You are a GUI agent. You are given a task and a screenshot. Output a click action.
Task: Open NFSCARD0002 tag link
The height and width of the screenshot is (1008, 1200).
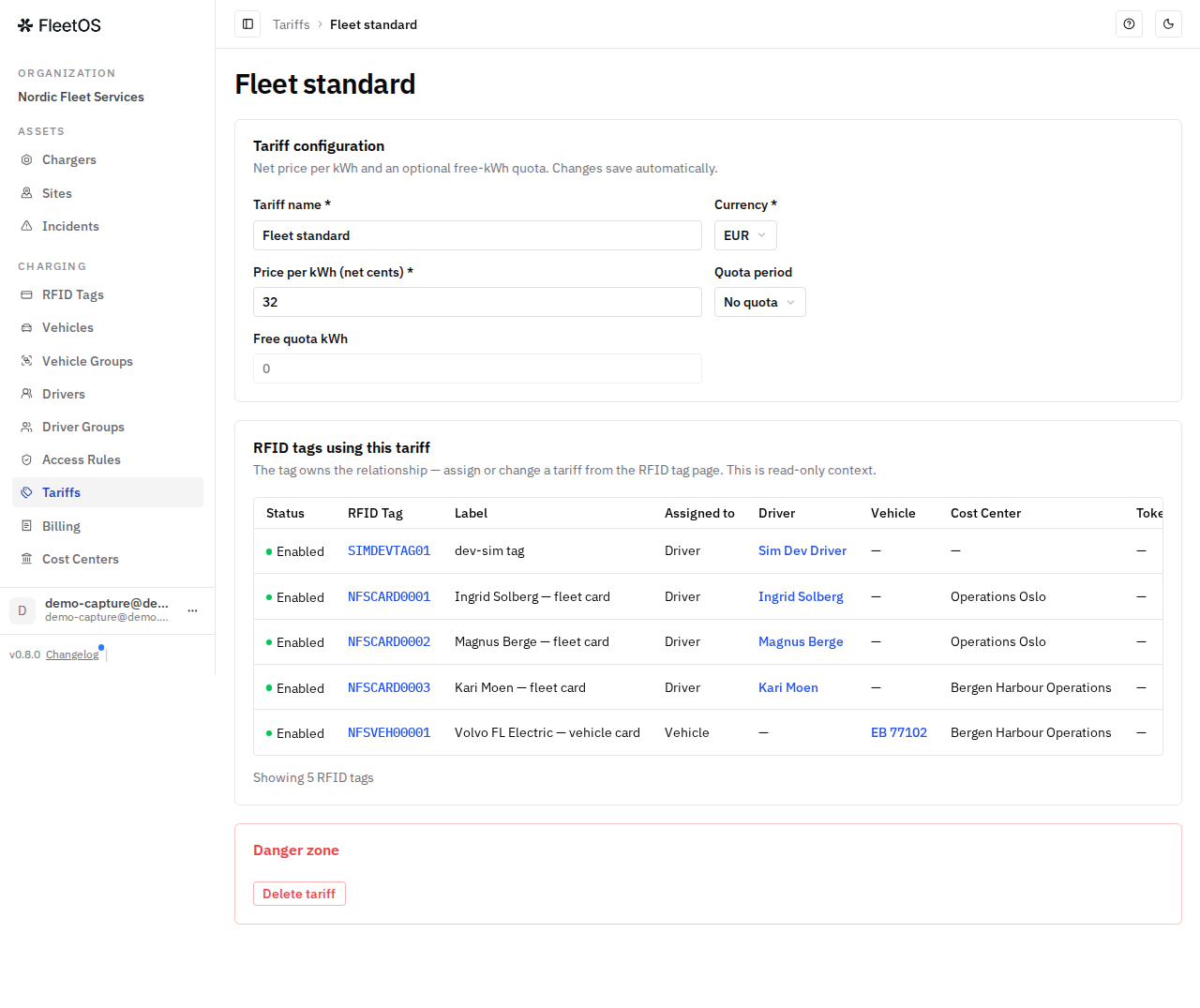coord(389,641)
